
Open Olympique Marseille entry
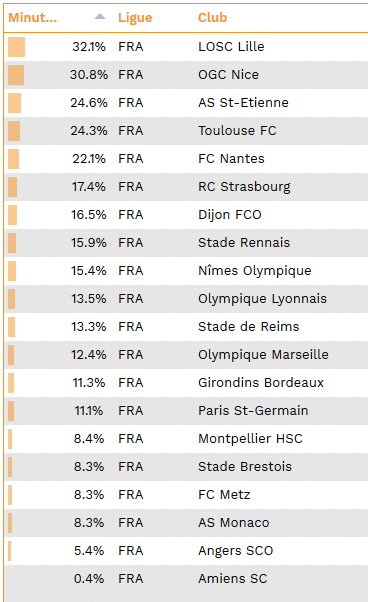pyautogui.click(x=263, y=355)
